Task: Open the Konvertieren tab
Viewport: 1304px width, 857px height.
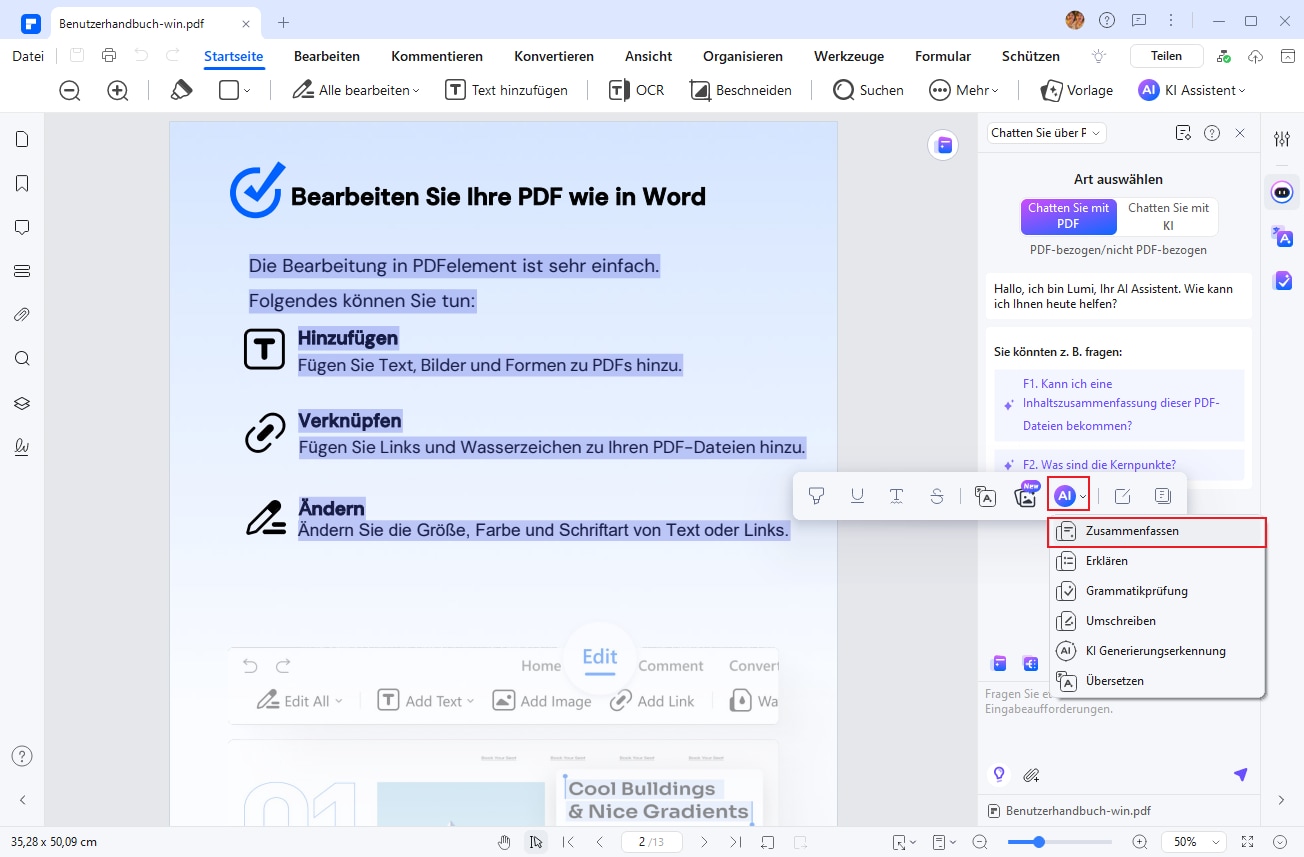Action: tap(554, 56)
